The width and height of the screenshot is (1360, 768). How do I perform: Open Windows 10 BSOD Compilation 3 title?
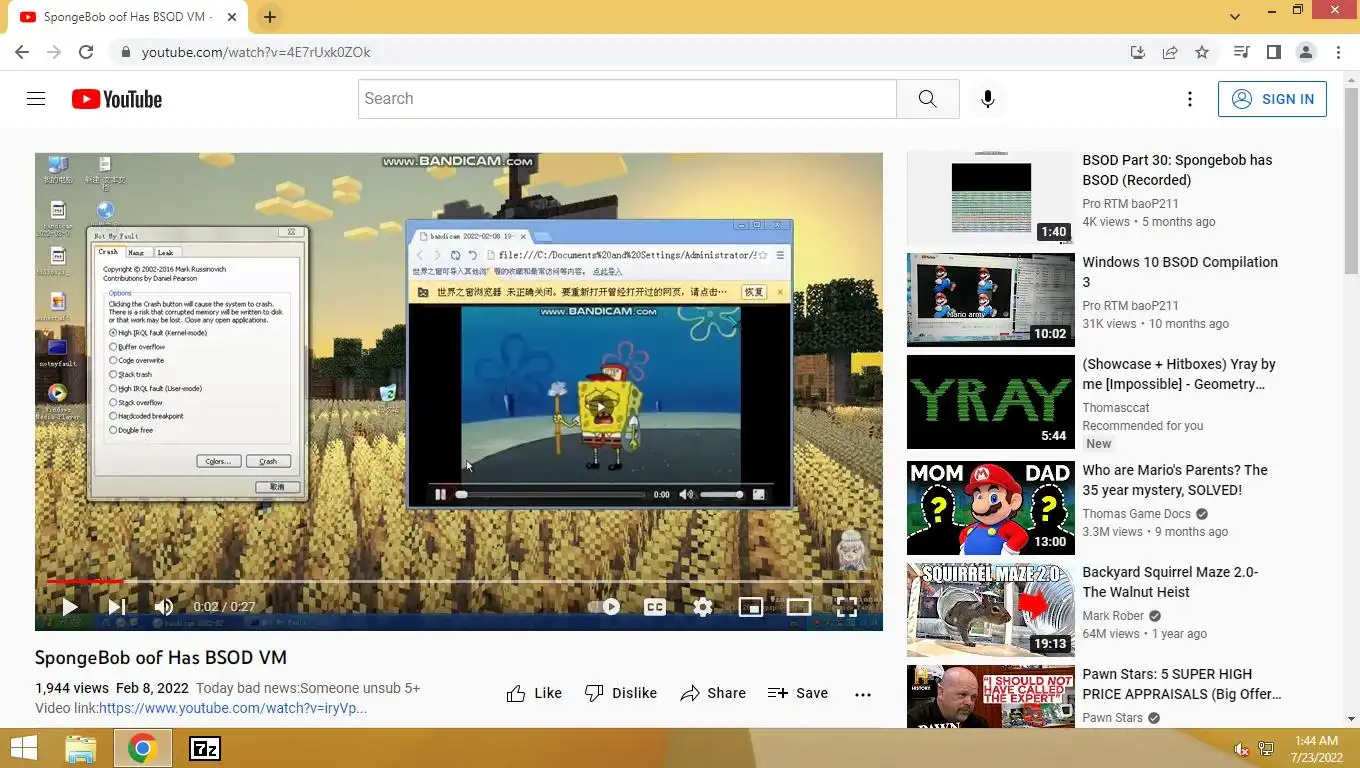(1180, 272)
